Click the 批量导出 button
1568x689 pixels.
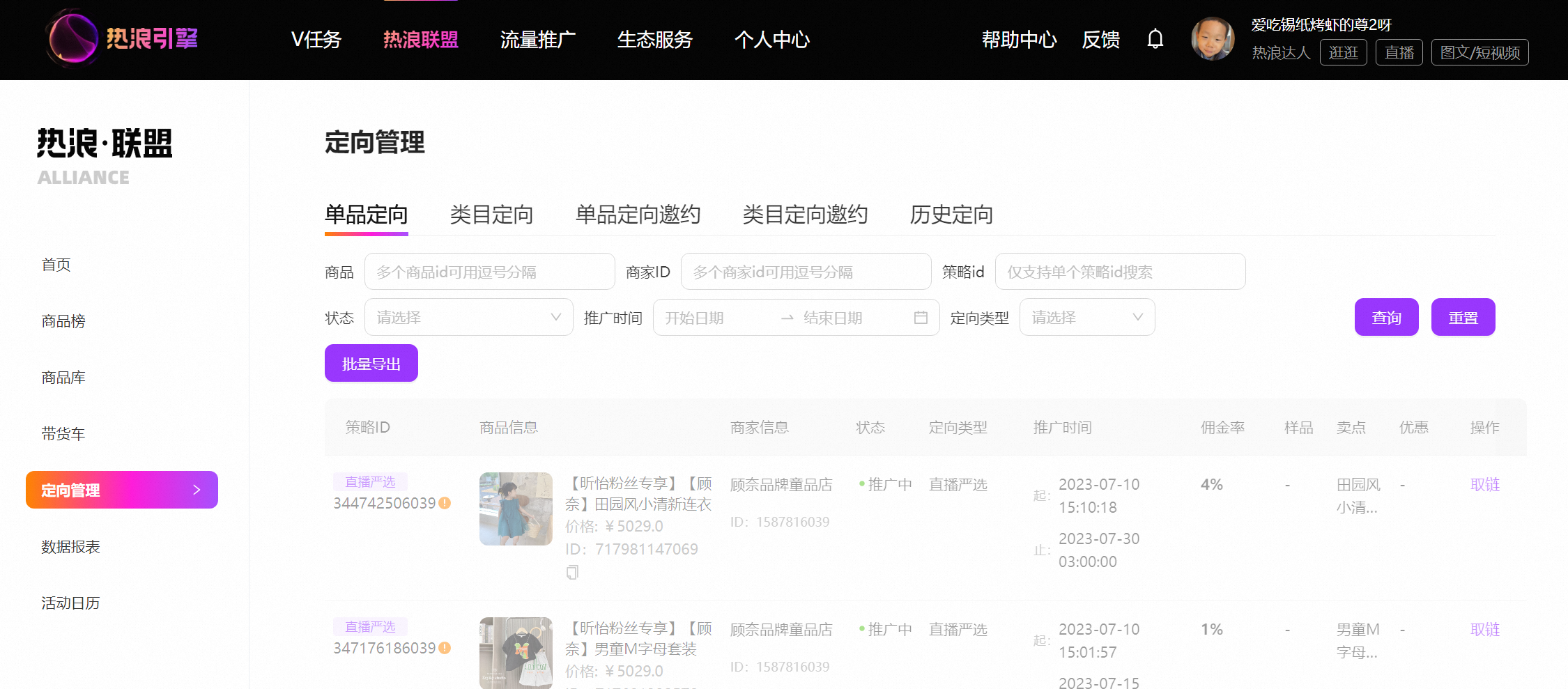click(371, 364)
